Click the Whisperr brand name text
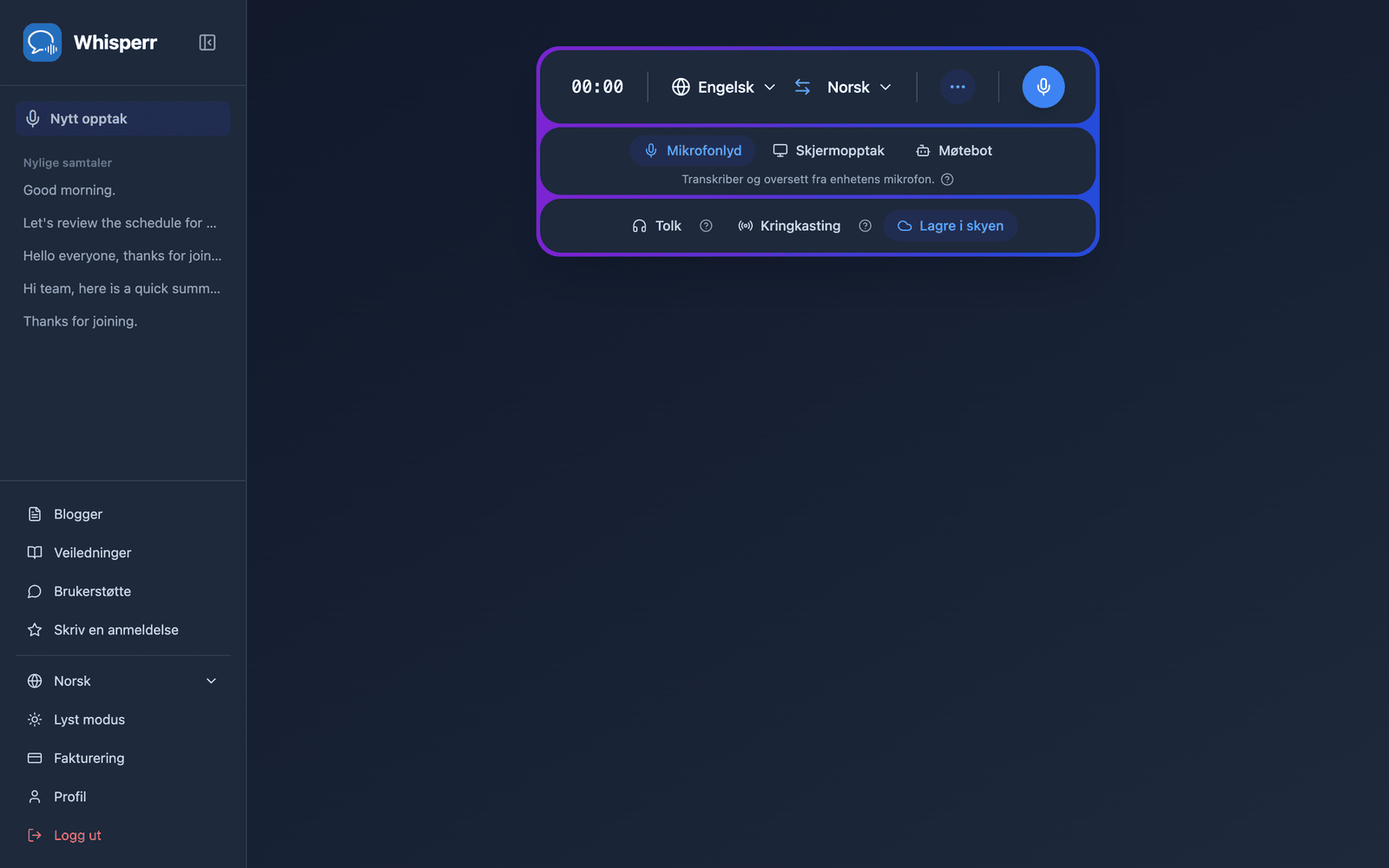This screenshot has height=868, width=1389. pos(115,43)
